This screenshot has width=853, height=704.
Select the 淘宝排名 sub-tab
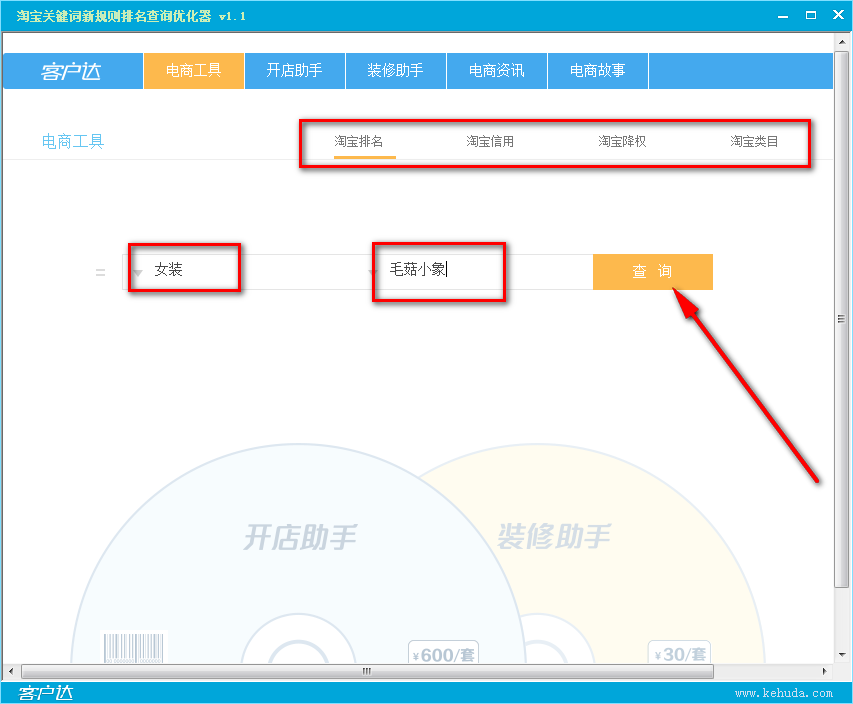click(x=359, y=142)
